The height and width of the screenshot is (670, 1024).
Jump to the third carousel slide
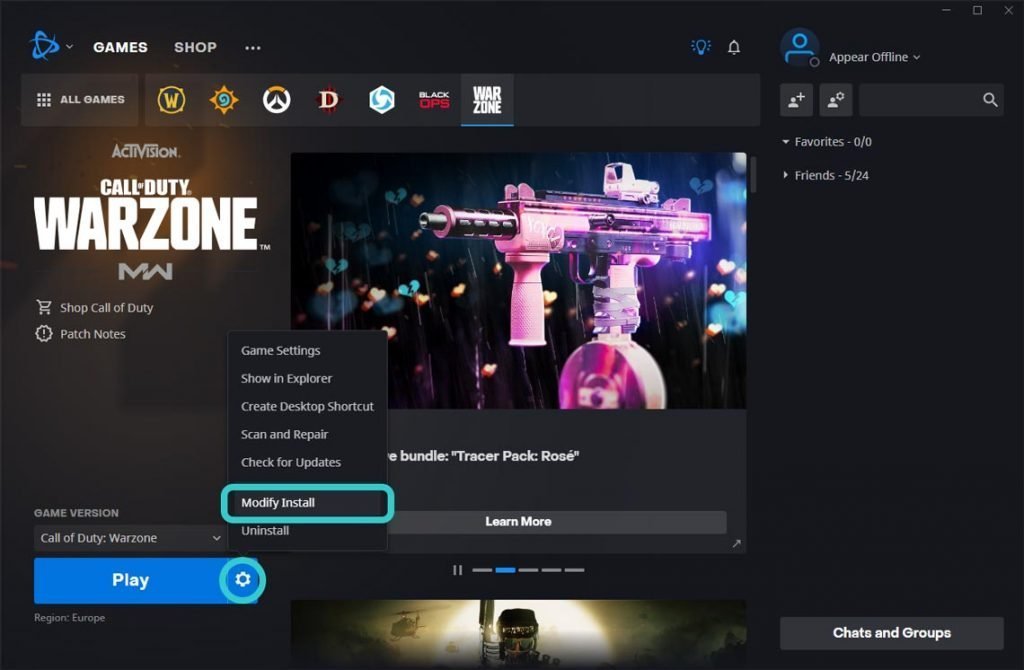(x=528, y=570)
